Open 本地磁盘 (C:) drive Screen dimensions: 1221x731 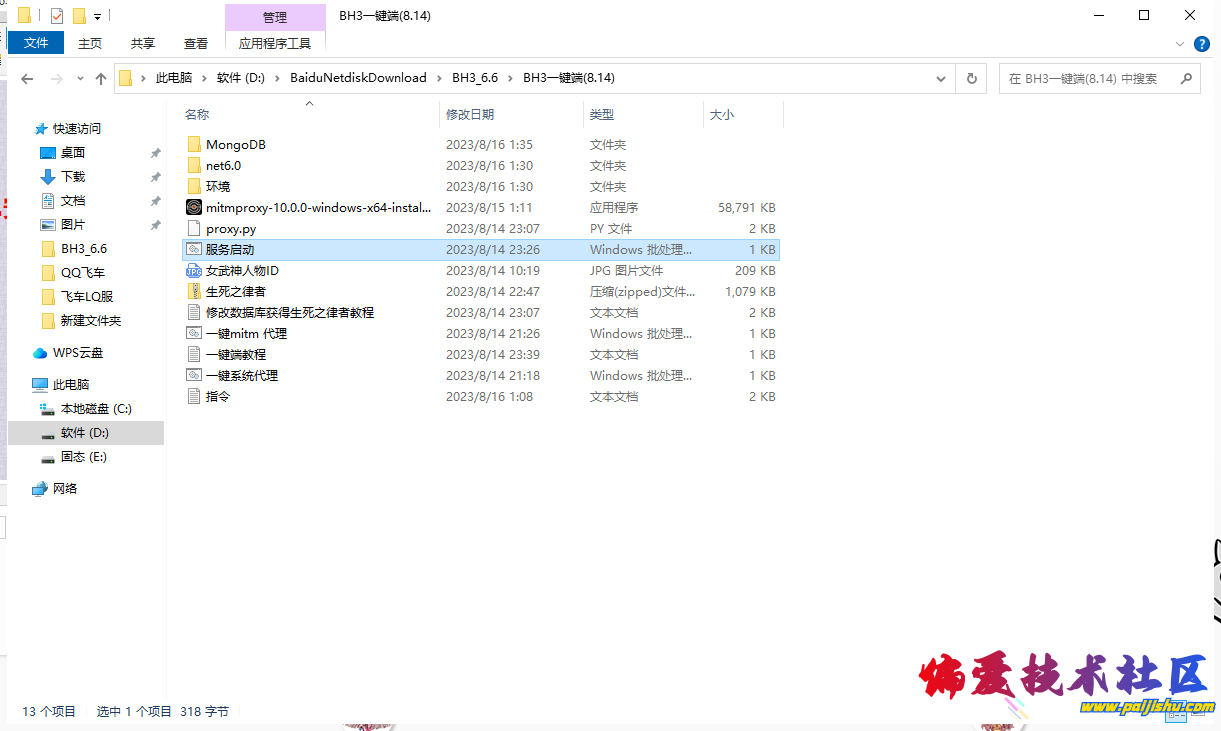(96, 409)
